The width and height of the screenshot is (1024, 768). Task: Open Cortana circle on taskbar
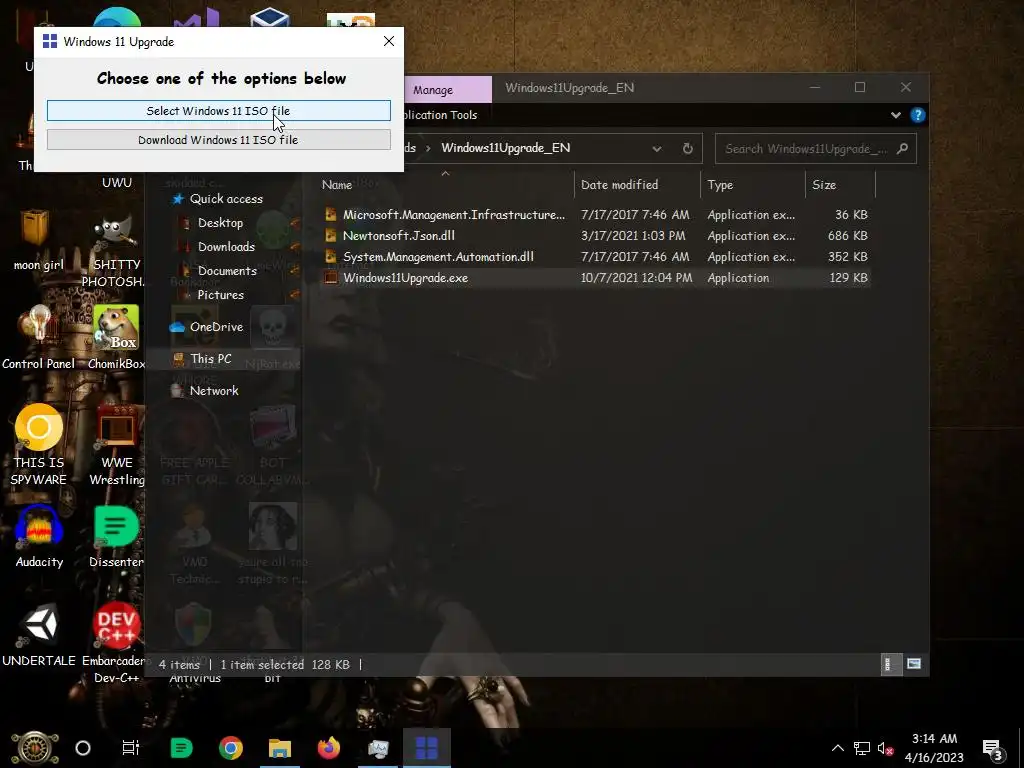83,748
